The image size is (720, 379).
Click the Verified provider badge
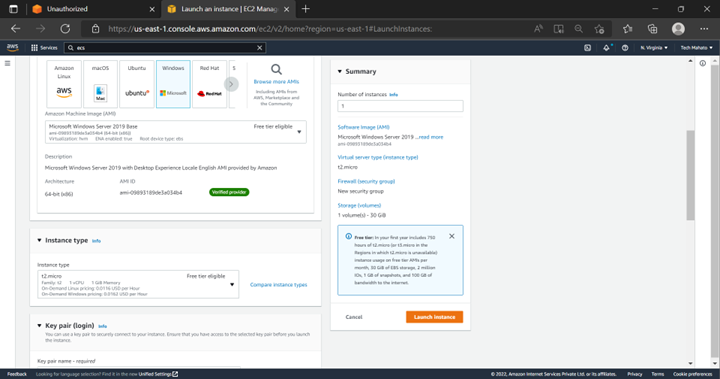(229, 192)
